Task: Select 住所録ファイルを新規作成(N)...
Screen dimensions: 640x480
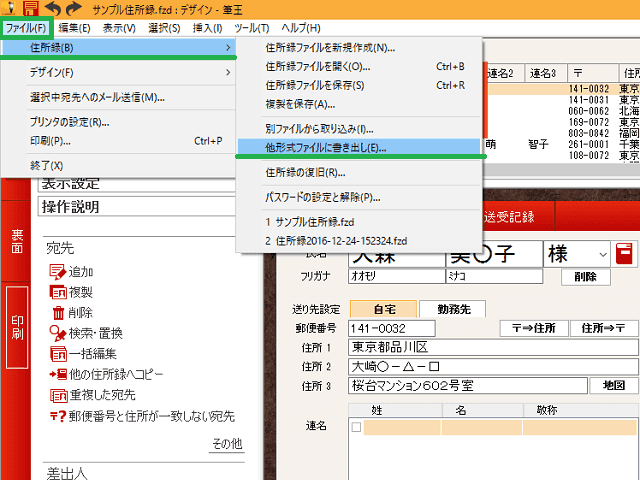Action: (x=359, y=48)
